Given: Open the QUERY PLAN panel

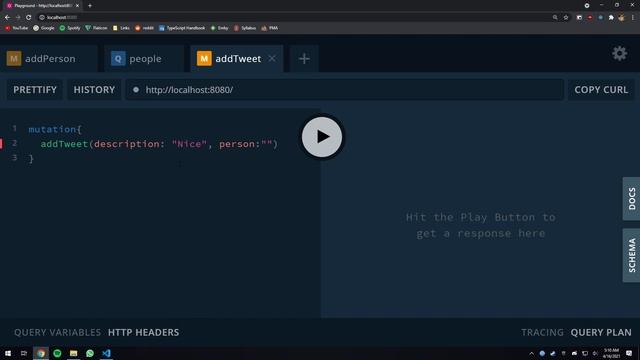Looking at the screenshot, I should (x=601, y=332).
